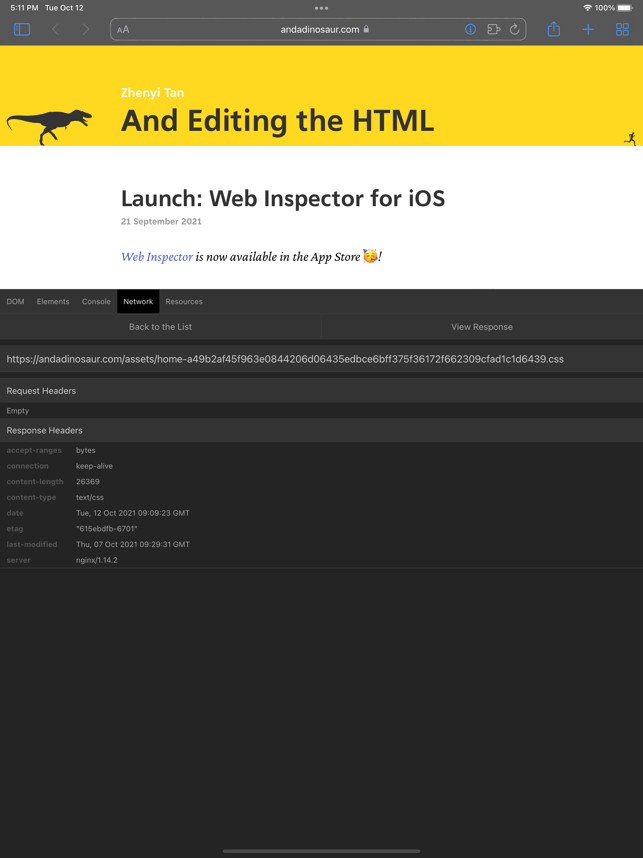The image size is (643, 858).
Task: Focus the andadinosaur.com address bar
Action: 318,30
